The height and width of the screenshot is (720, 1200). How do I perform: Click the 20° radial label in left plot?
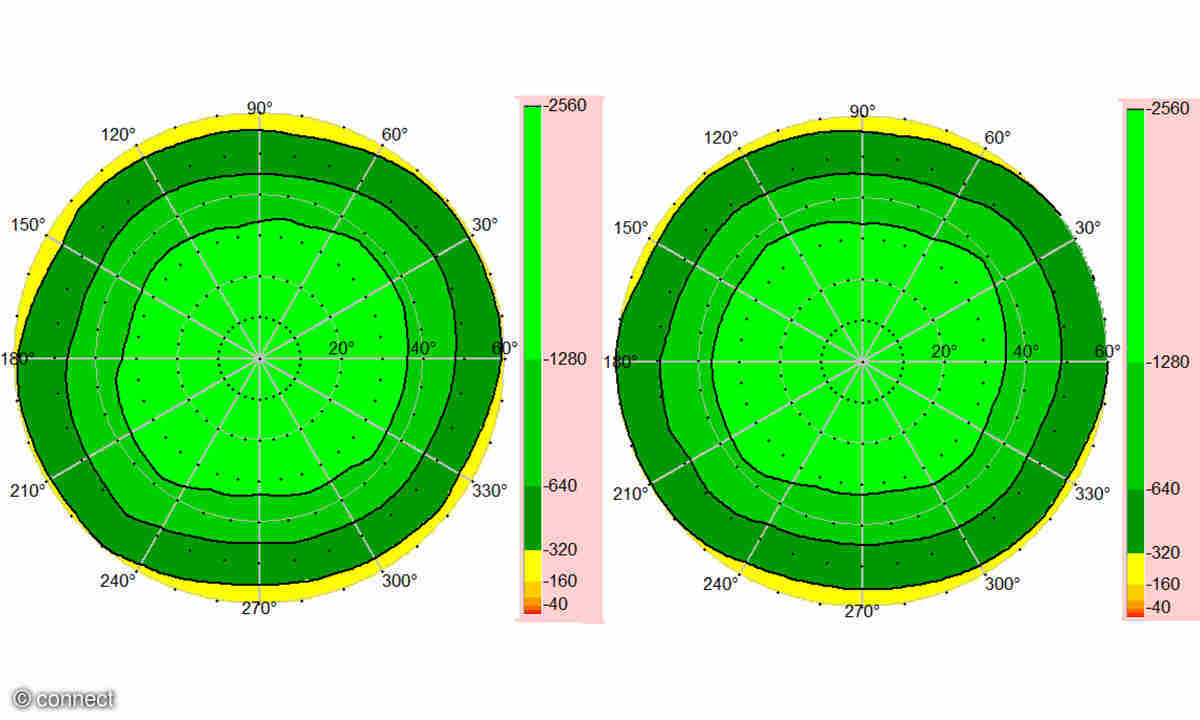point(341,348)
